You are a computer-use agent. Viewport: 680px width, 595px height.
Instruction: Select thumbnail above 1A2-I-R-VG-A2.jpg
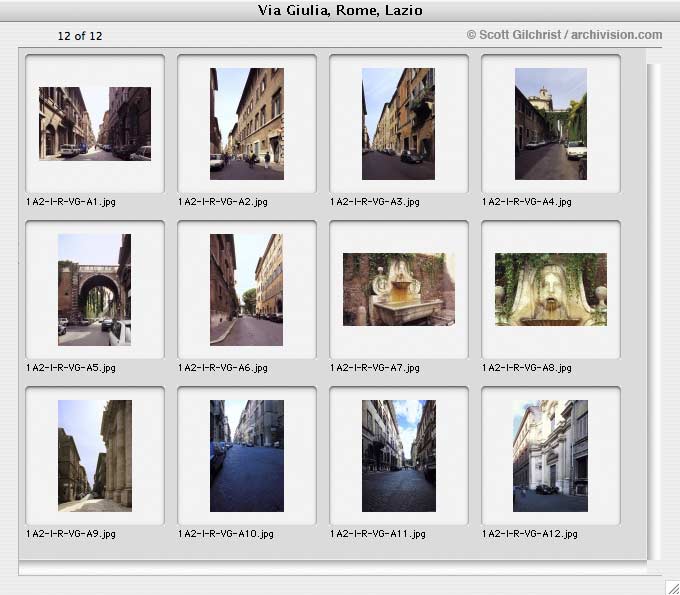(247, 124)
